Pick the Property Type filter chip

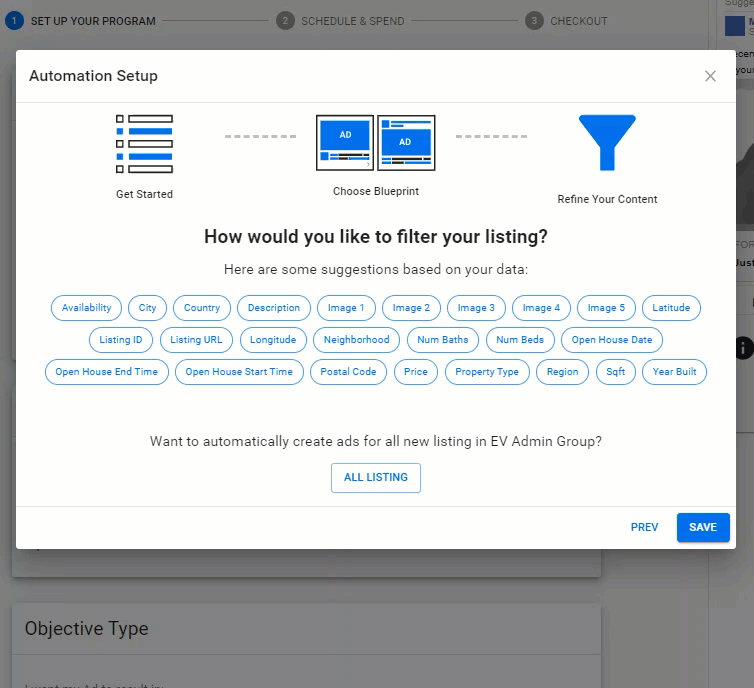click(487, 372)
